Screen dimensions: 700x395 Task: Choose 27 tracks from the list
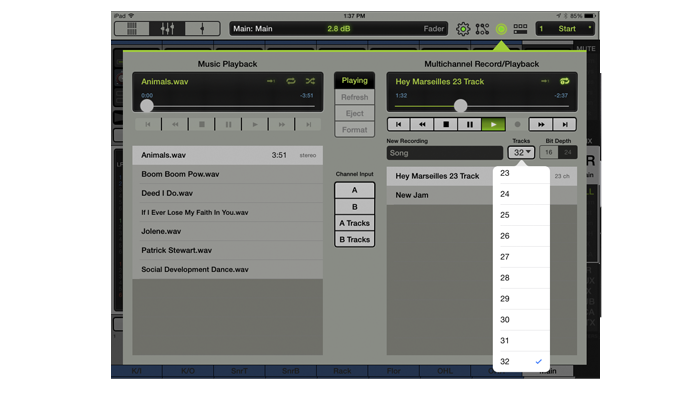(x=521, y=257)
